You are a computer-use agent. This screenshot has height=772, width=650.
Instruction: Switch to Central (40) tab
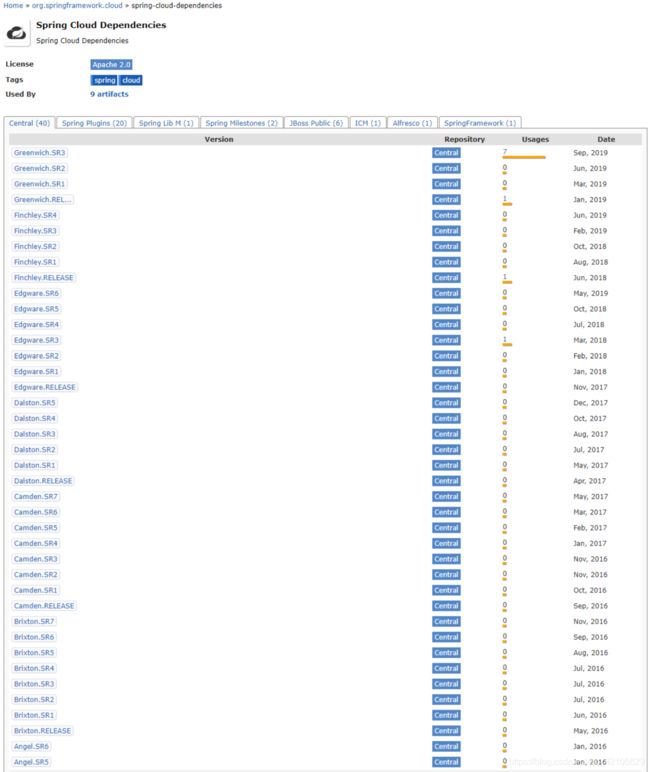click(30, 123)
